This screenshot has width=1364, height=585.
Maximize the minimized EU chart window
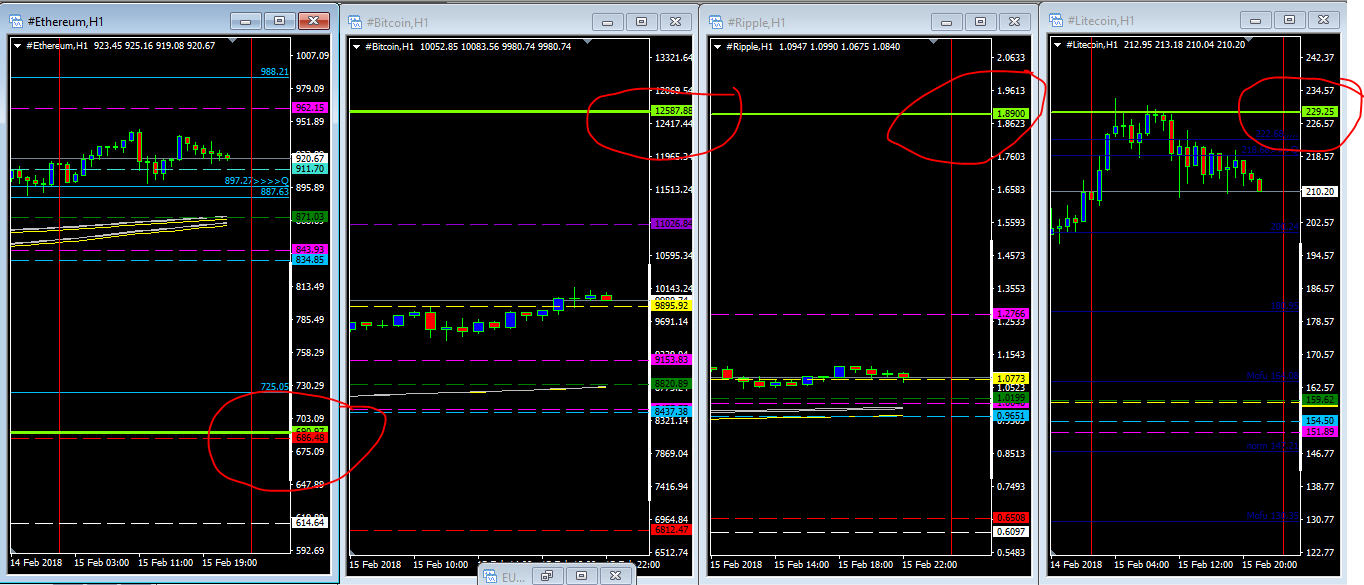coord(581,576)
